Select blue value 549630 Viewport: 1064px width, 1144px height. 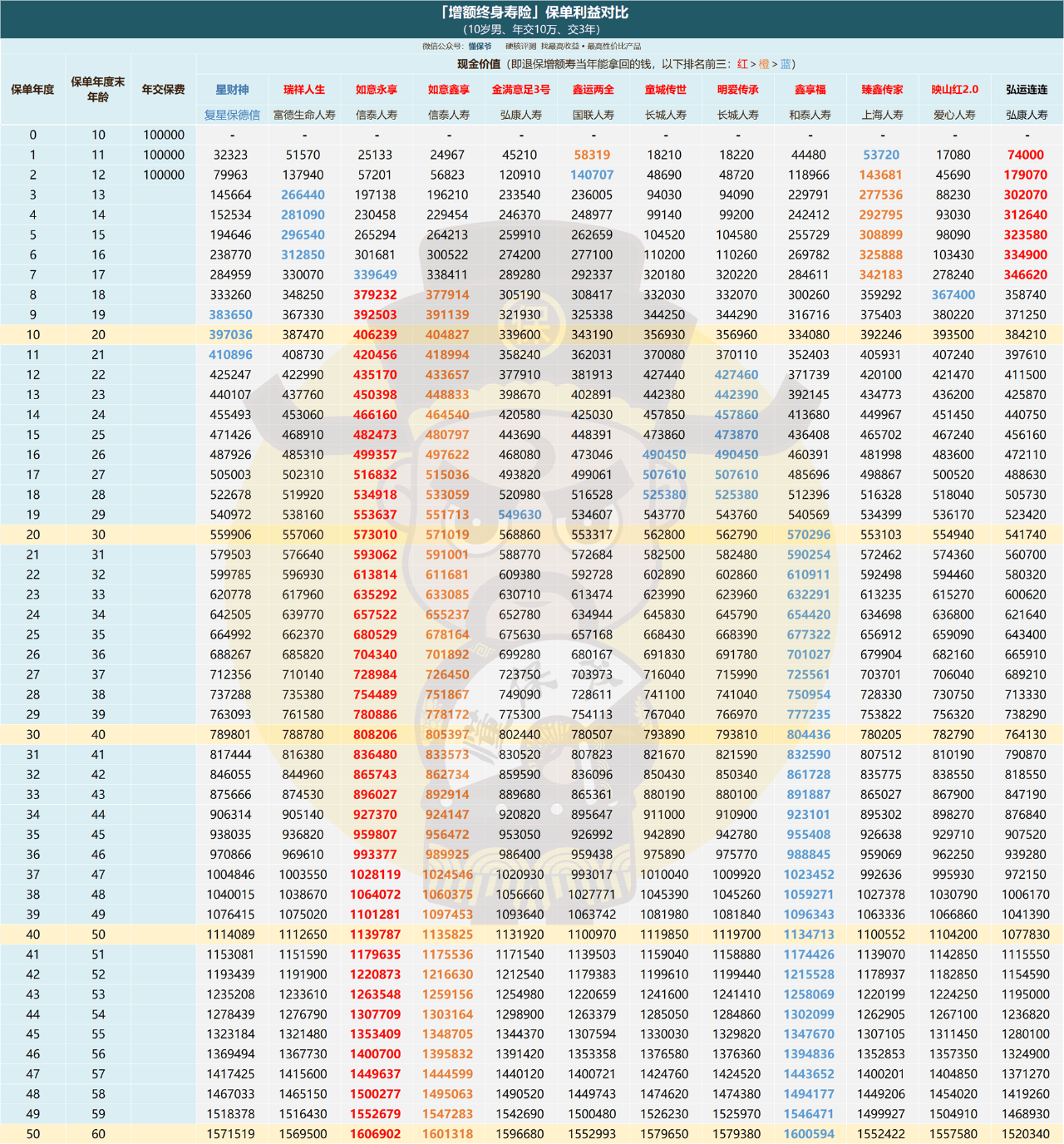click(x=520, y=515)
